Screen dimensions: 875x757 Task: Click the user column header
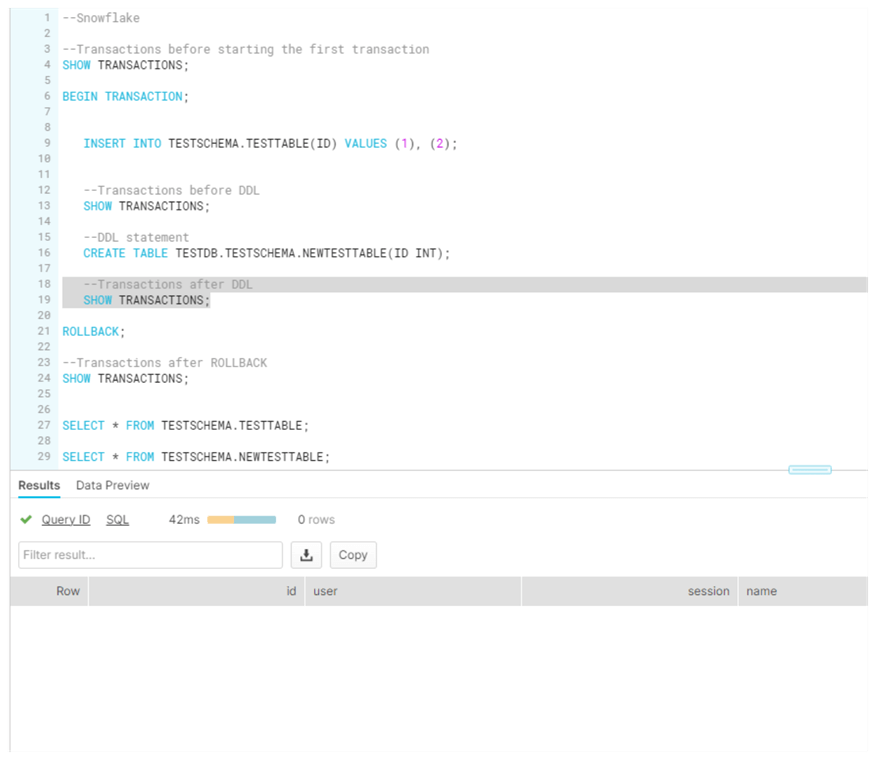point(325,590)
